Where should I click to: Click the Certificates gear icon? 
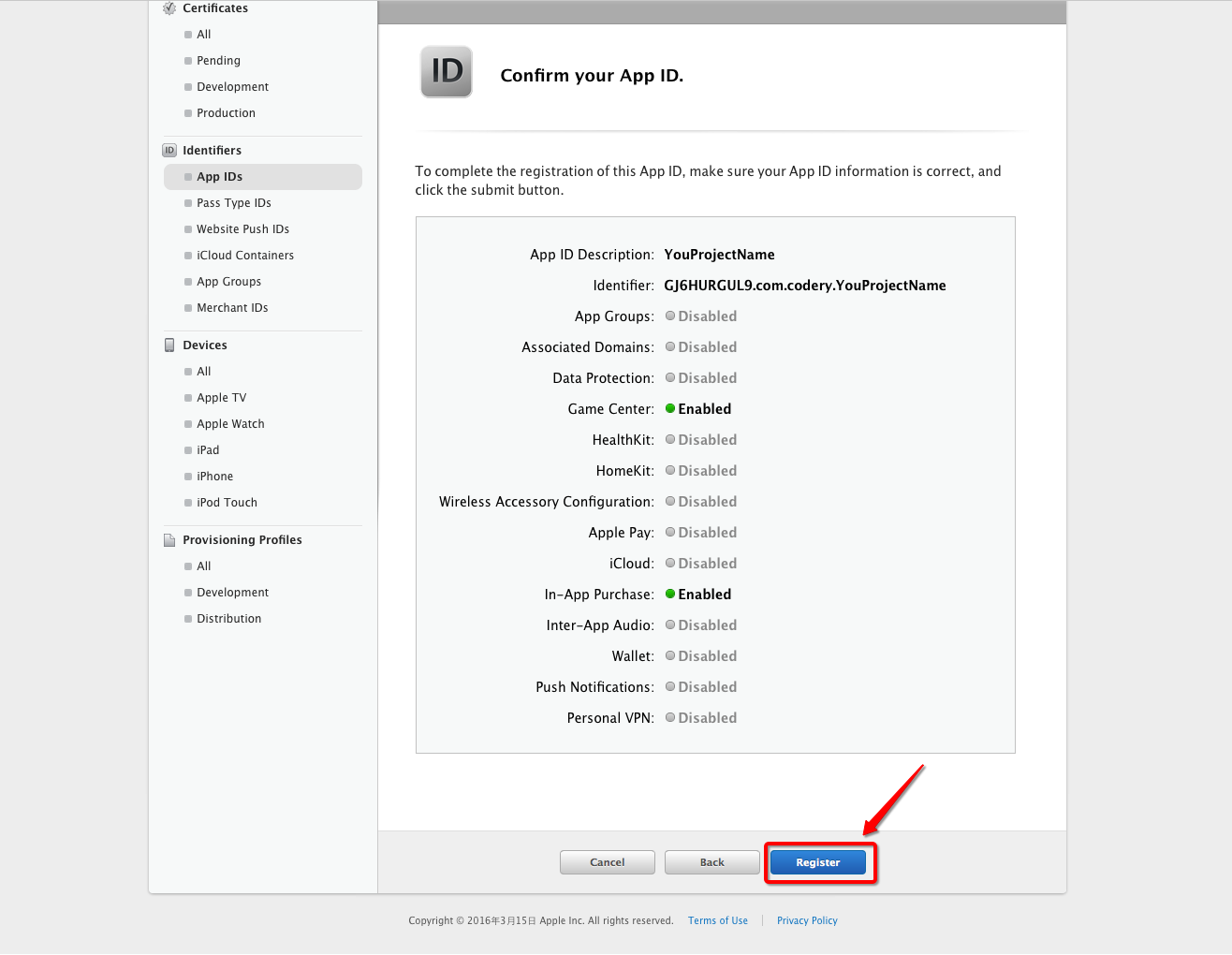[x=169, y=7]
